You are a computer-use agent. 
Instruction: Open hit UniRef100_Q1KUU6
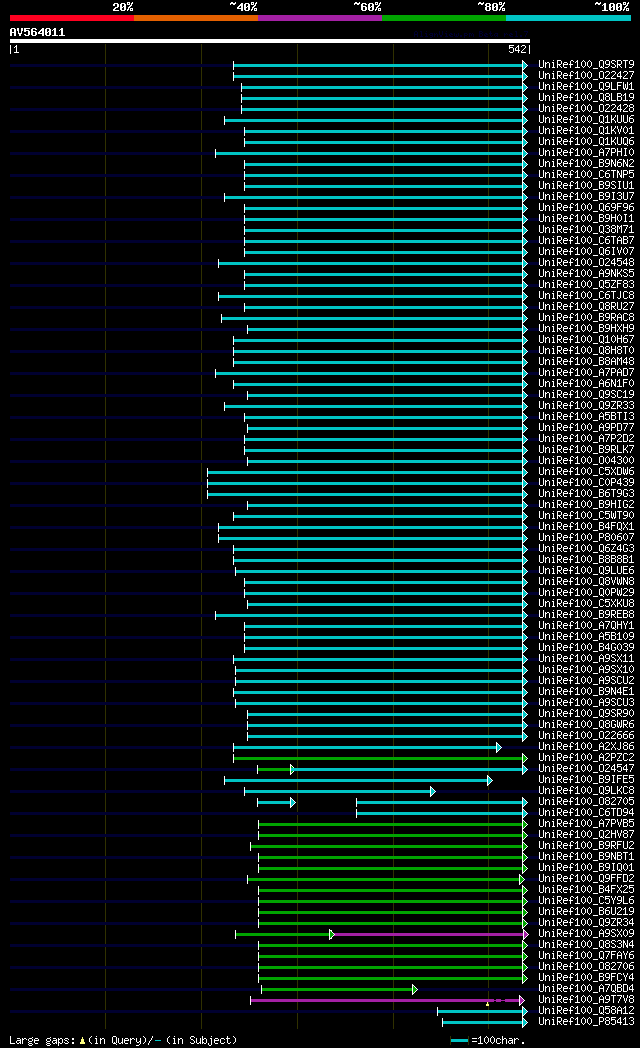pos(586,120)
